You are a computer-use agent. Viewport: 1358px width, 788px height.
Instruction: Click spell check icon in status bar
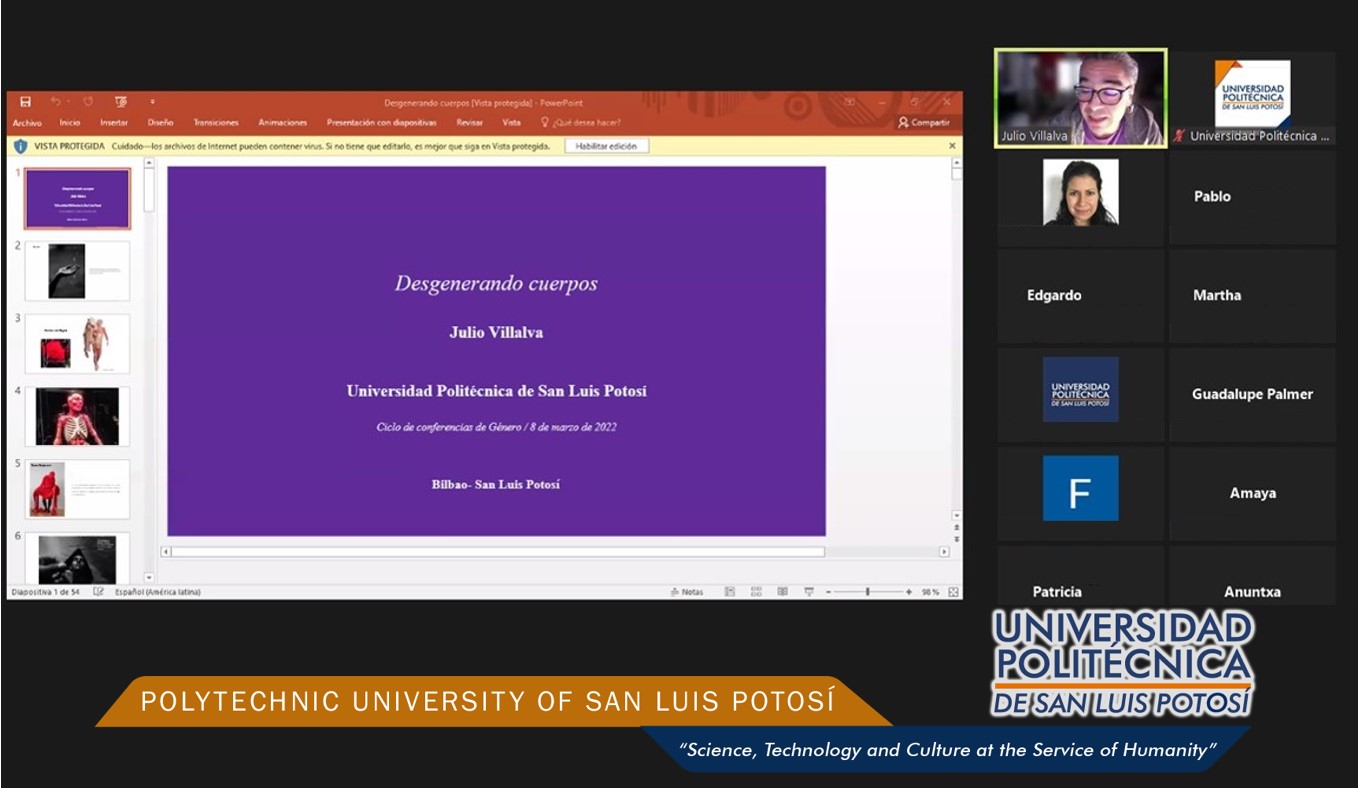tap(98, 592)
